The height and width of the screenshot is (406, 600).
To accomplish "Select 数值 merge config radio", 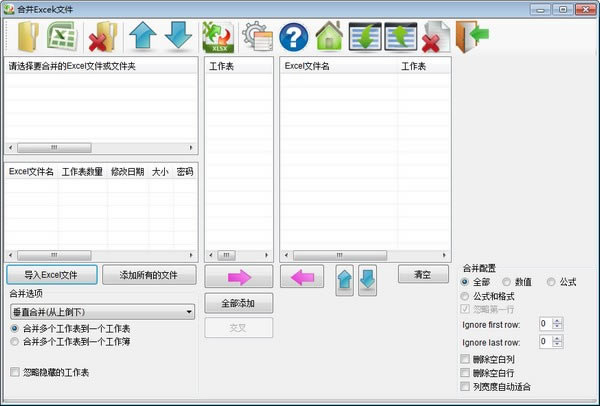I will tap(506, 282).
